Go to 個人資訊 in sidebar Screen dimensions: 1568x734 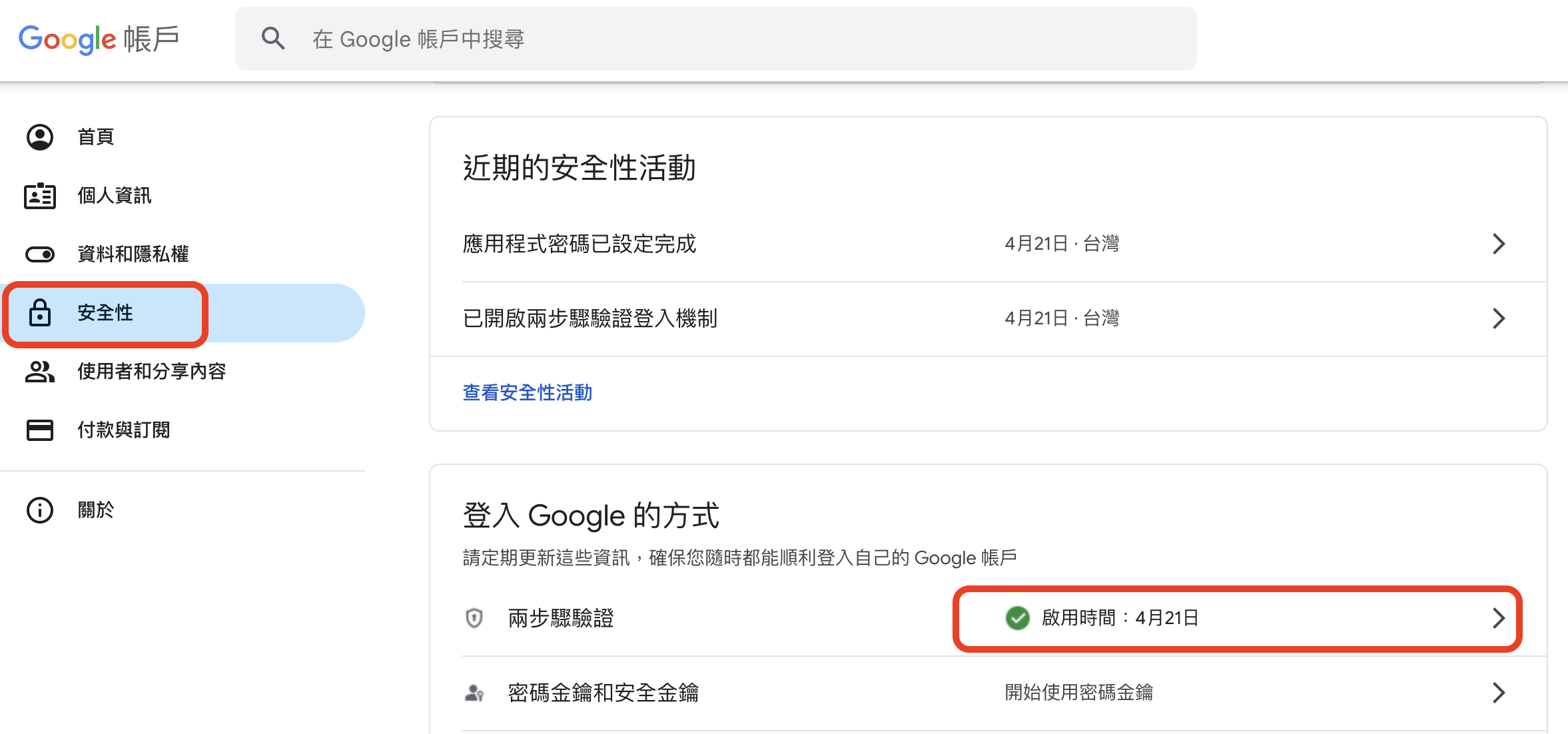[x=115, y=196]
